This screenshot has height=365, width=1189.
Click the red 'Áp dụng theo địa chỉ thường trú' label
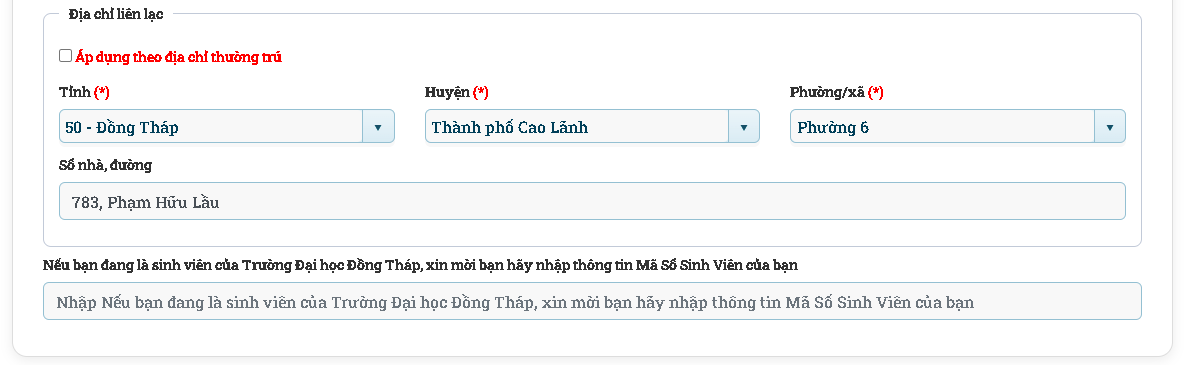(x=179, y=57)
